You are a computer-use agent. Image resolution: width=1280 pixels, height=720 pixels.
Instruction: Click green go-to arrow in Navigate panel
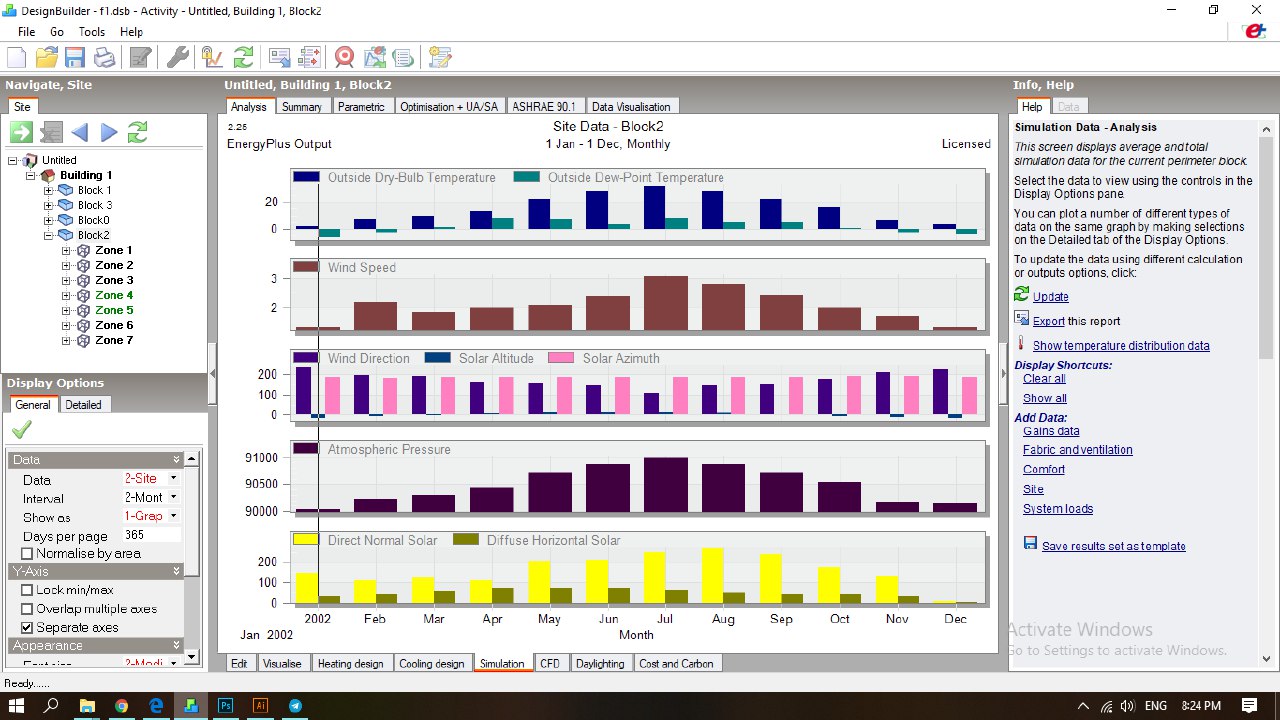[22, 132]
